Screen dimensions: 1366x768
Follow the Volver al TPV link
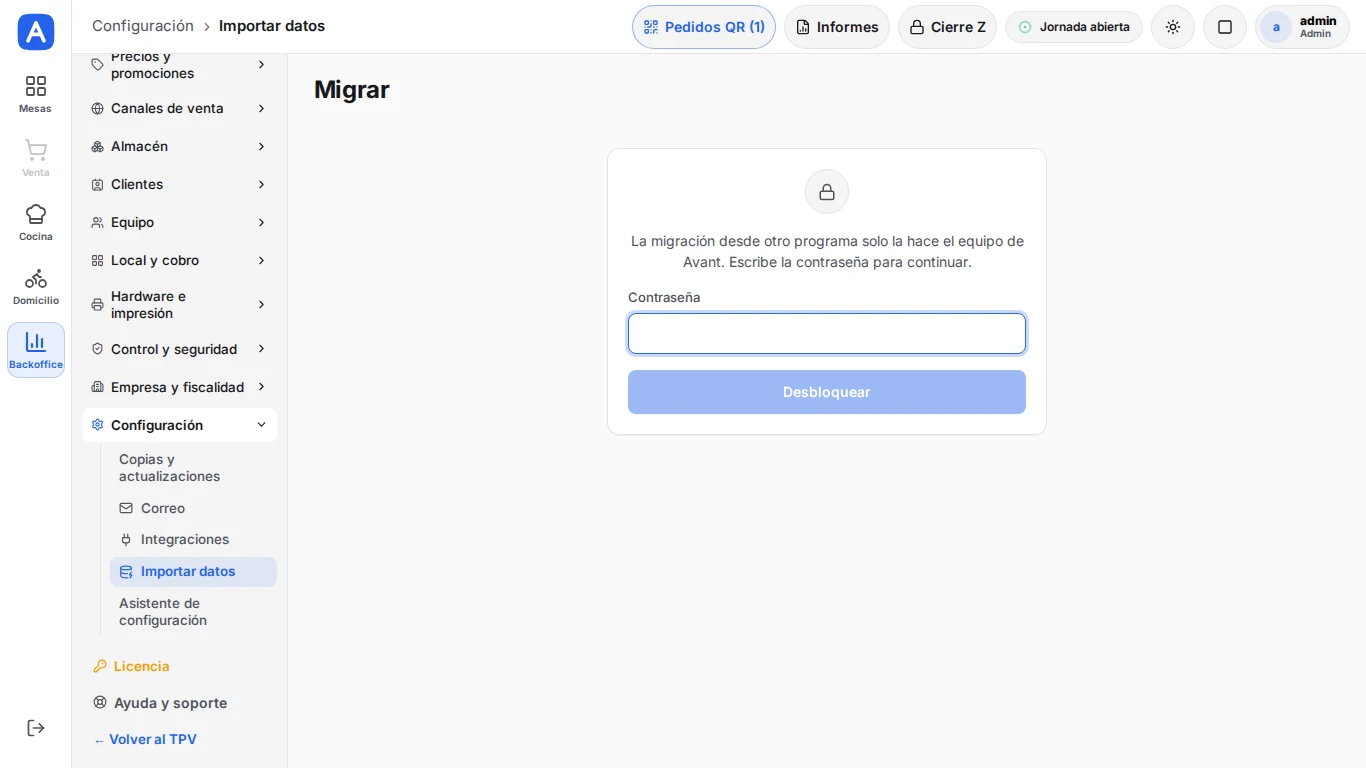(x=145, y=740)
